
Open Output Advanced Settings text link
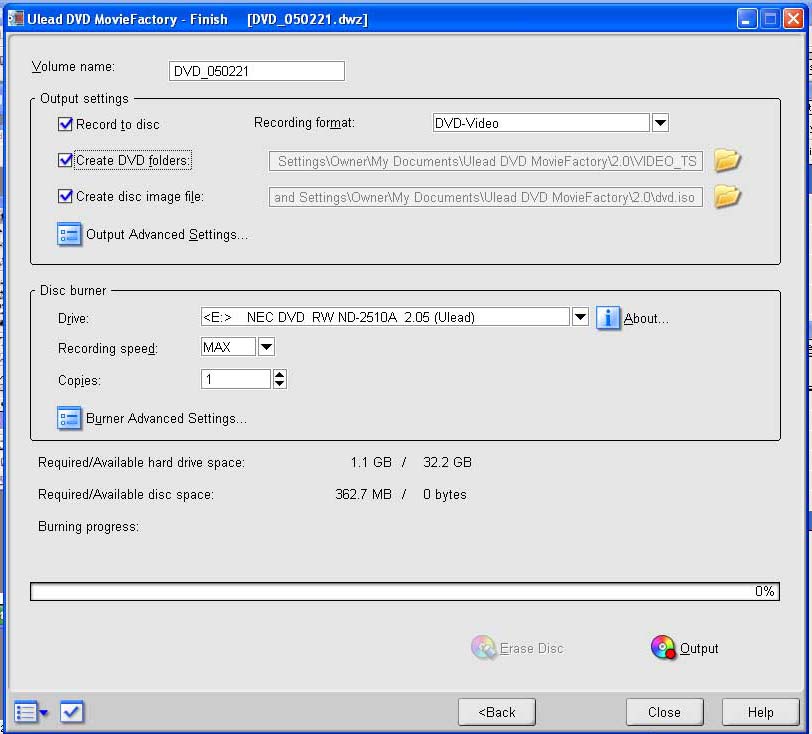coord(167,235)
